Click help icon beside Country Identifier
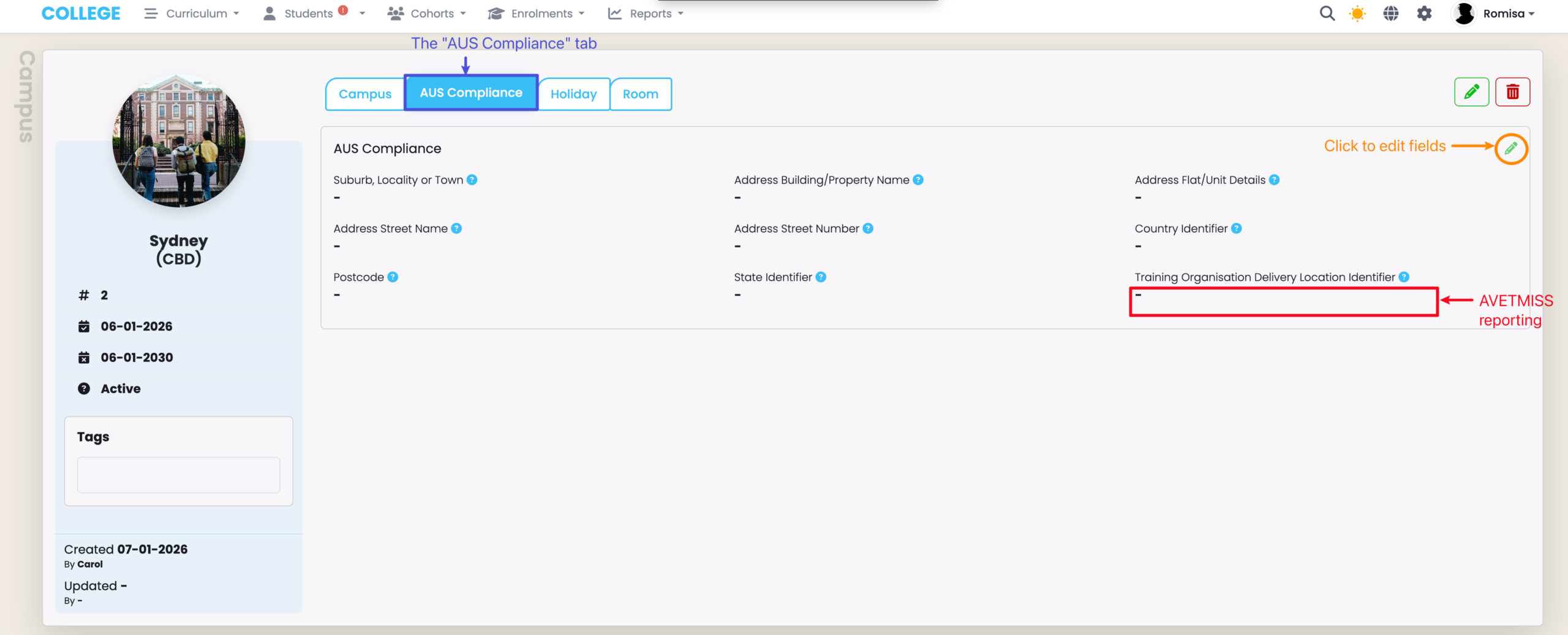The image size is (1568, 635). tap(1236, 228)
